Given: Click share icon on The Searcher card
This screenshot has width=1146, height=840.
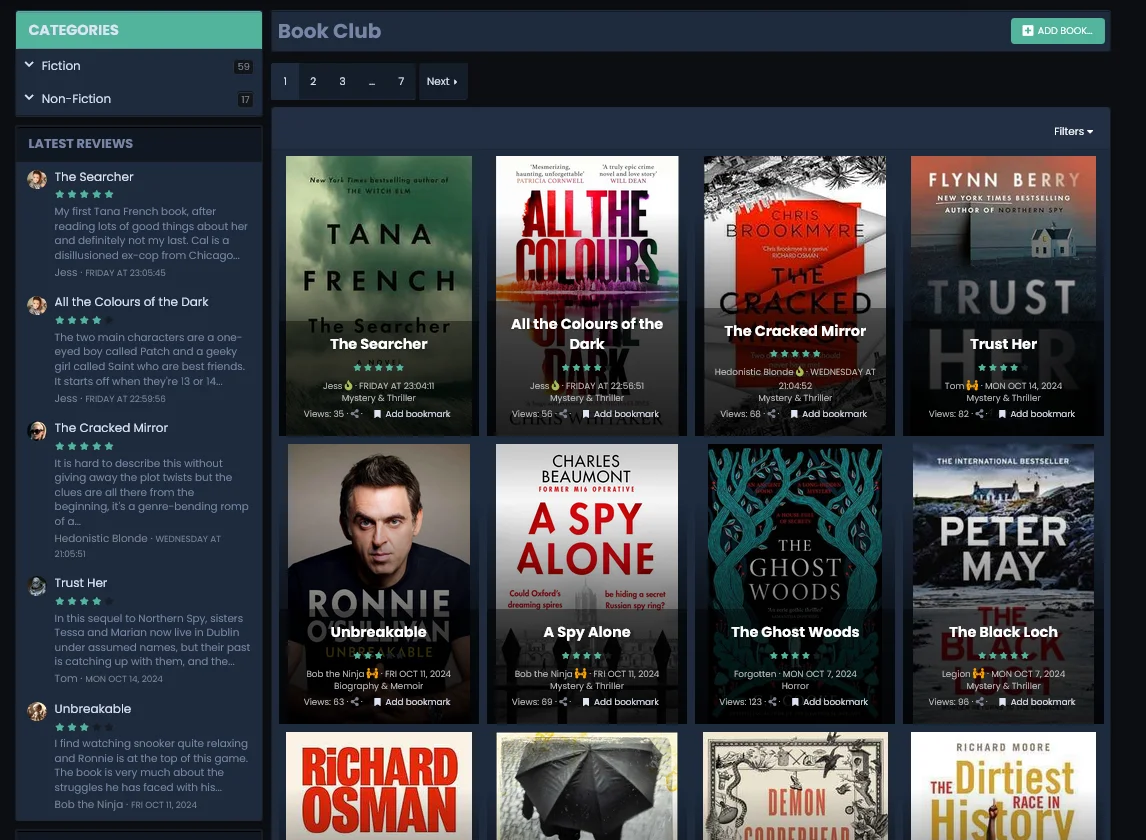Looking at the screenshot, I should point(355,414).
